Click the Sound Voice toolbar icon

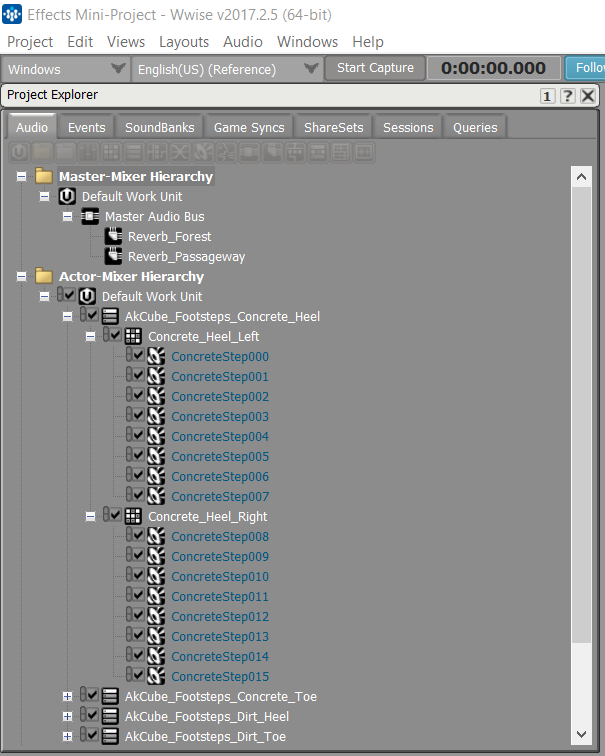226,152
